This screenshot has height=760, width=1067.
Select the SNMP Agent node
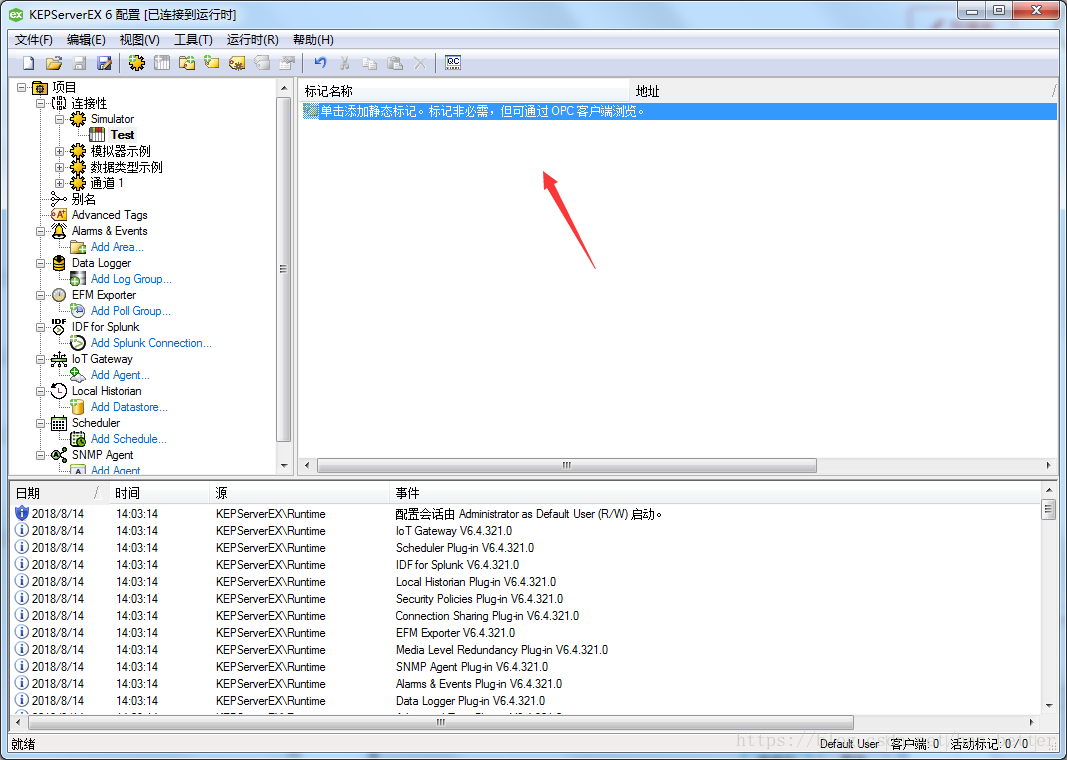click(103, 455)
